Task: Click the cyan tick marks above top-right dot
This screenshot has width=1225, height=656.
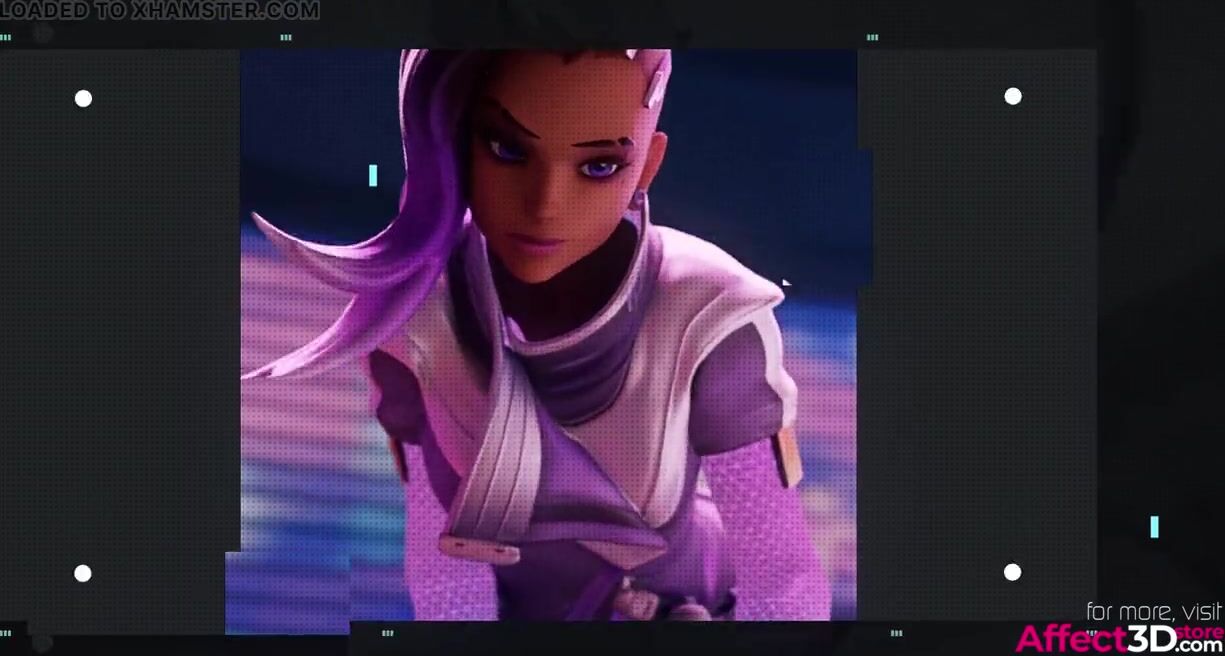Action: [872, 38]
